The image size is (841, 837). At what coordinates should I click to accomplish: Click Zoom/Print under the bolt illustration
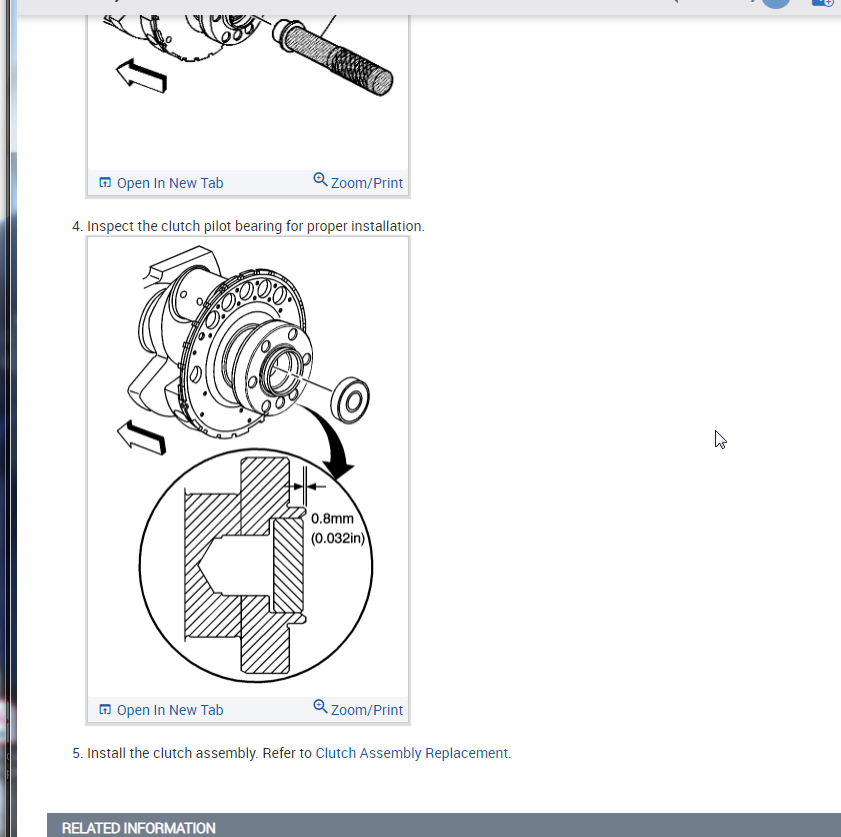(x=358, y=182)
